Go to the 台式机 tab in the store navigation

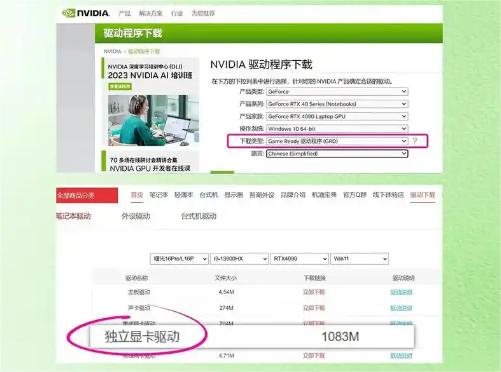point(209,195)
